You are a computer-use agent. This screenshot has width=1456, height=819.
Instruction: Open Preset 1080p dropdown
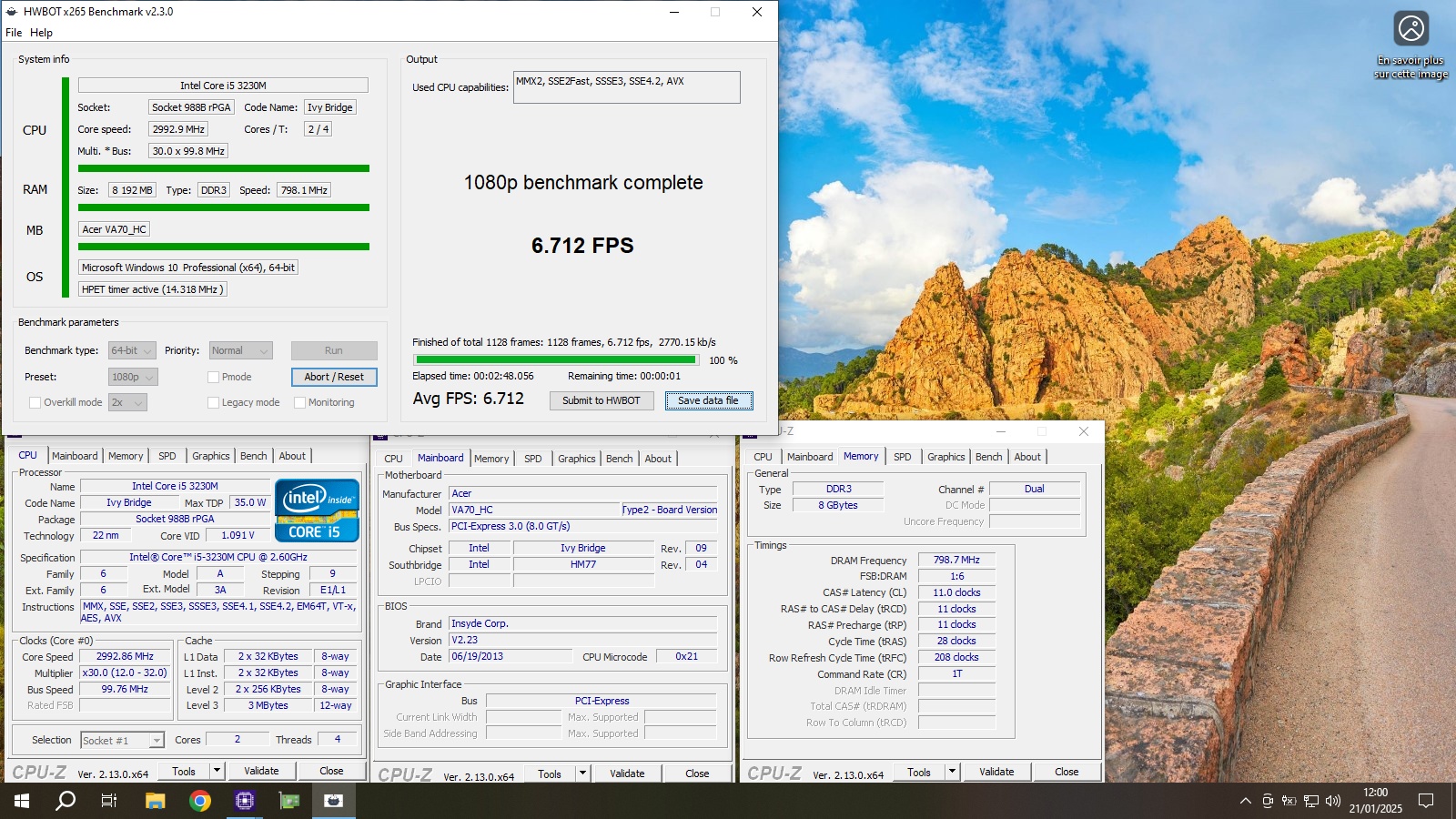coord(133,377)
